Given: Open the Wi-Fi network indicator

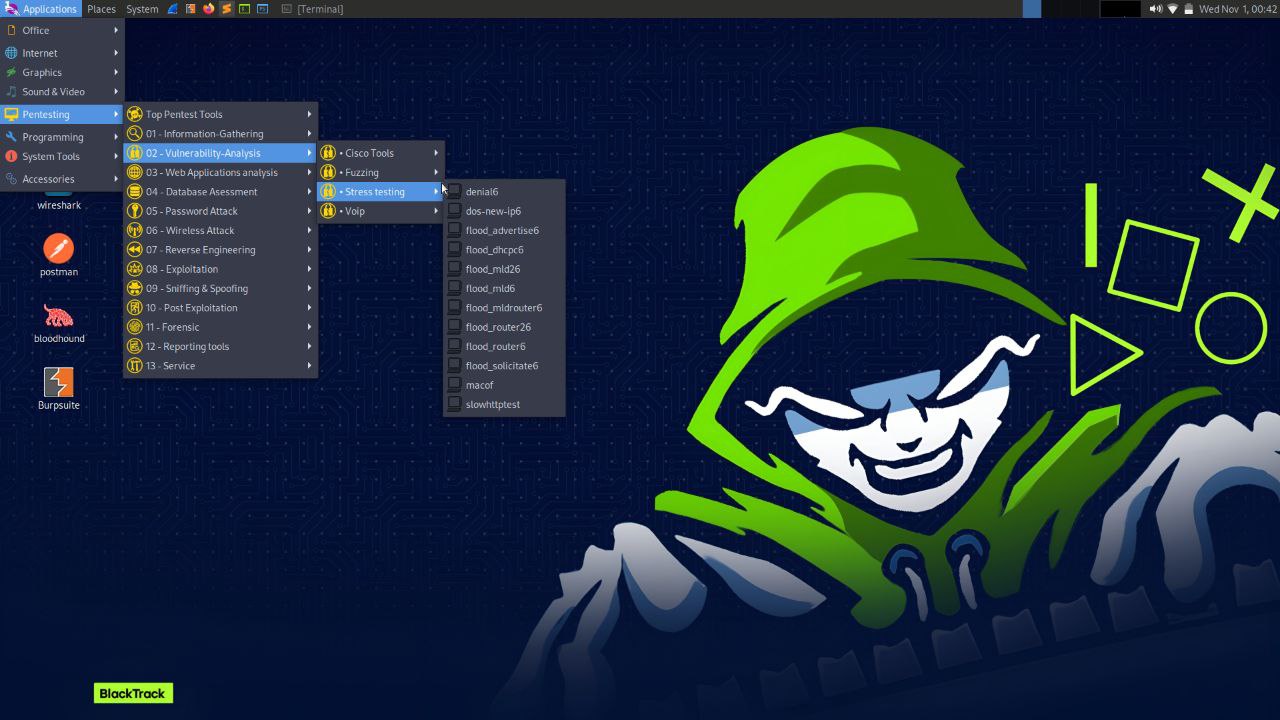Looking at the screenshot, I should [1172, 9].
